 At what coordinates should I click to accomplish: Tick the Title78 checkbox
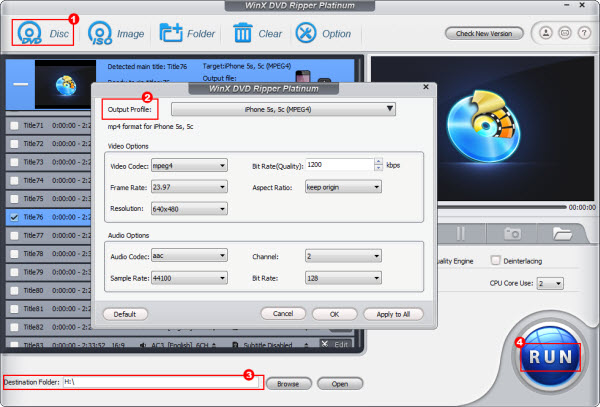(14, 254)
